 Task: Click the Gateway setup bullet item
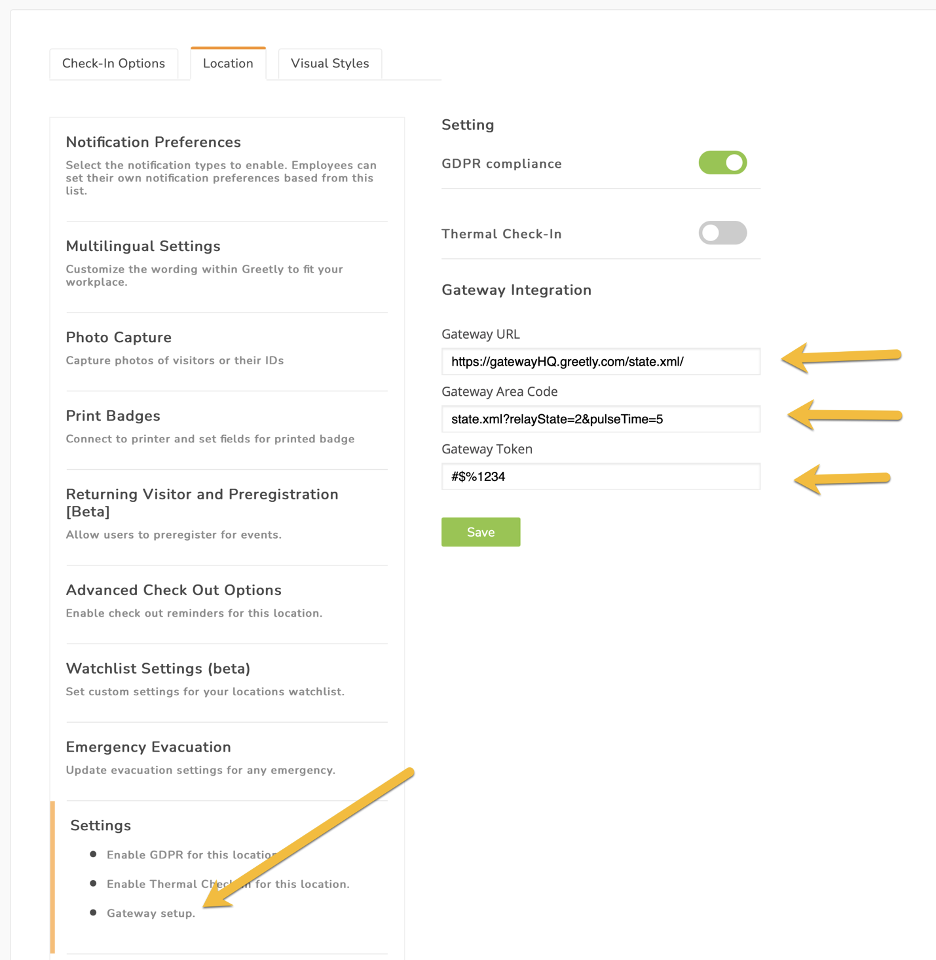(151, 913)
